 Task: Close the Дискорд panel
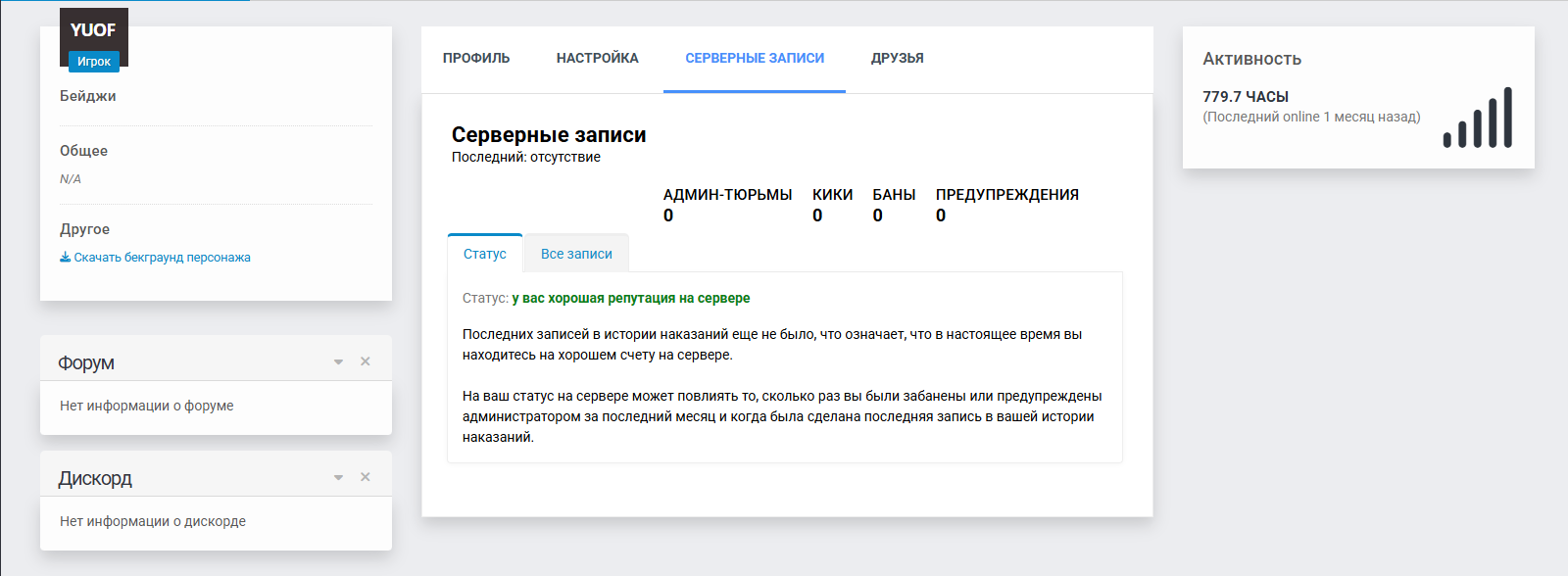tap(366, 477)
